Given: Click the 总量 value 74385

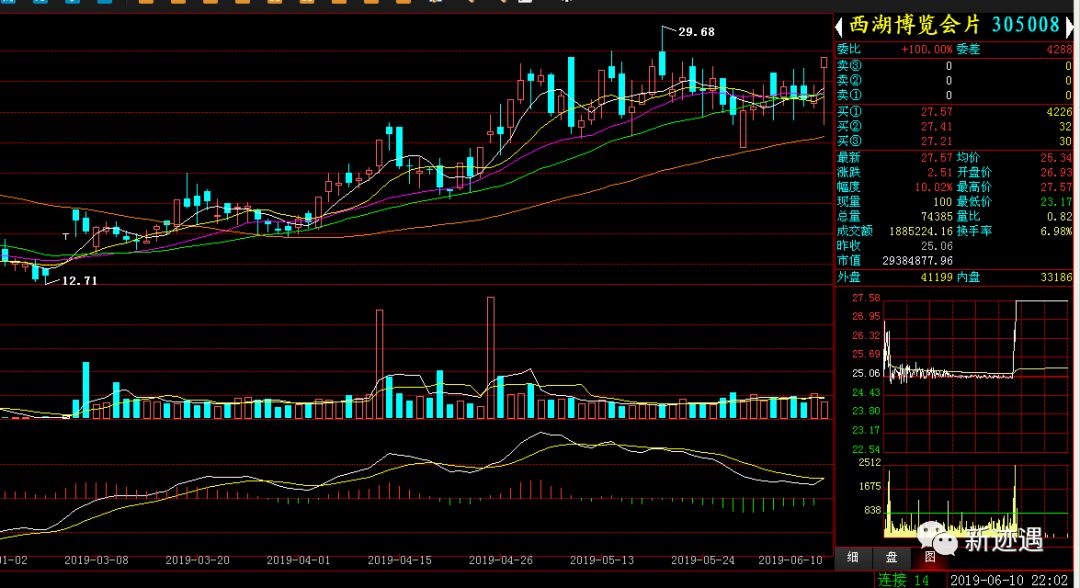Looking at the screenshot, I should 937,216.
